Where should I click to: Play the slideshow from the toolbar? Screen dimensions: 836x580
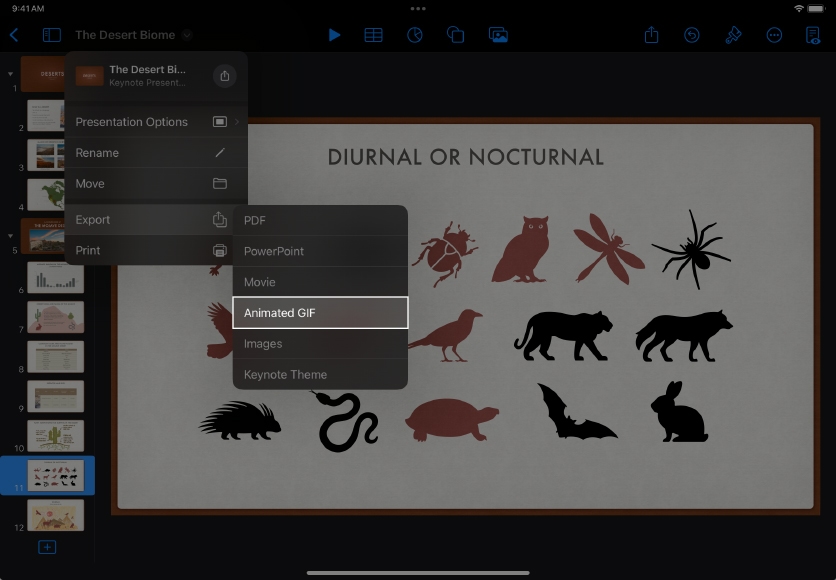click(x=334, y=35)
